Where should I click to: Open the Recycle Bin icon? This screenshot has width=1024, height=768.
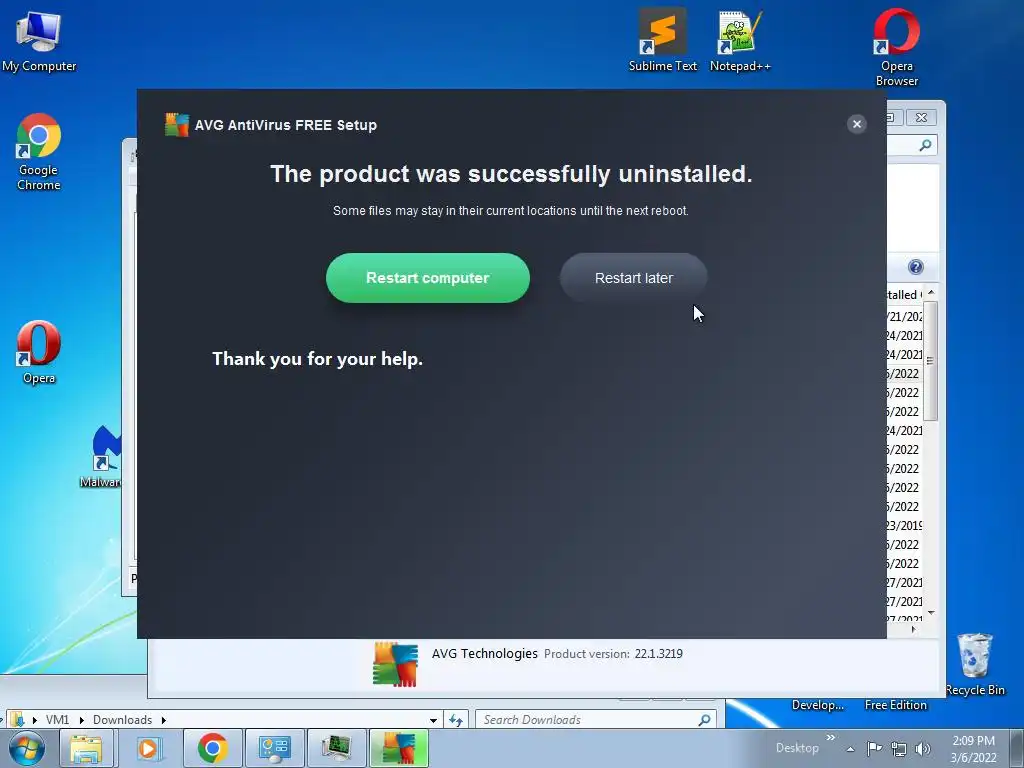[x=975, y=664]
